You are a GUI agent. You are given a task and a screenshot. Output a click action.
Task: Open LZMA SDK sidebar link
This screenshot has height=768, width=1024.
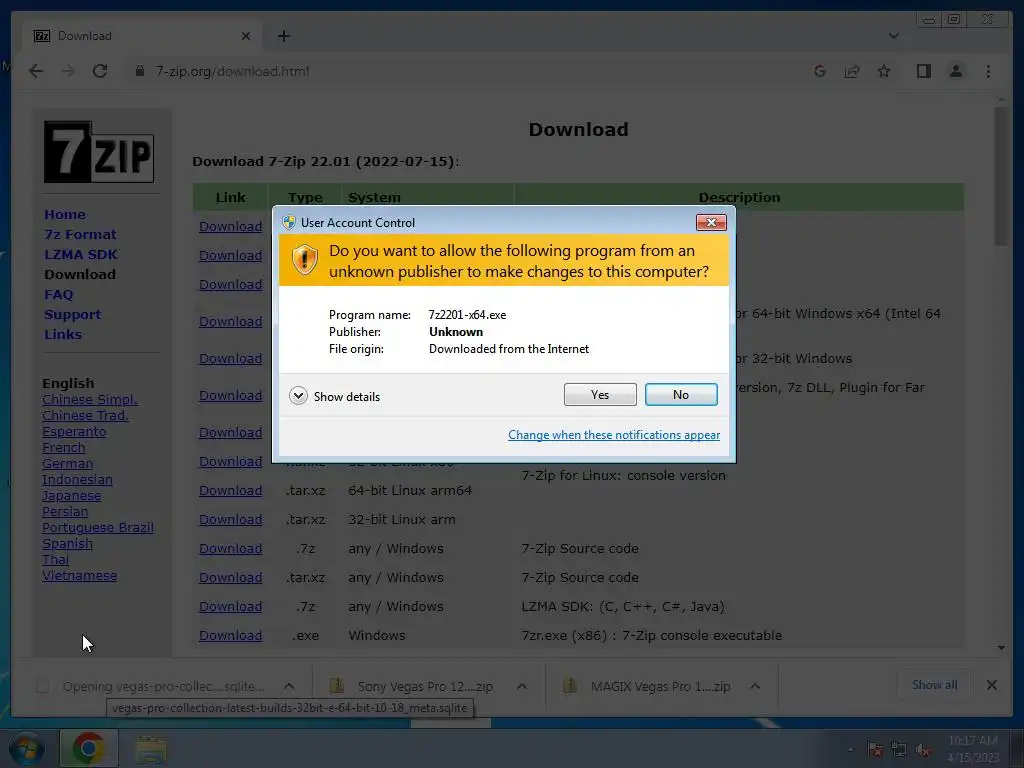click(81, 255)
